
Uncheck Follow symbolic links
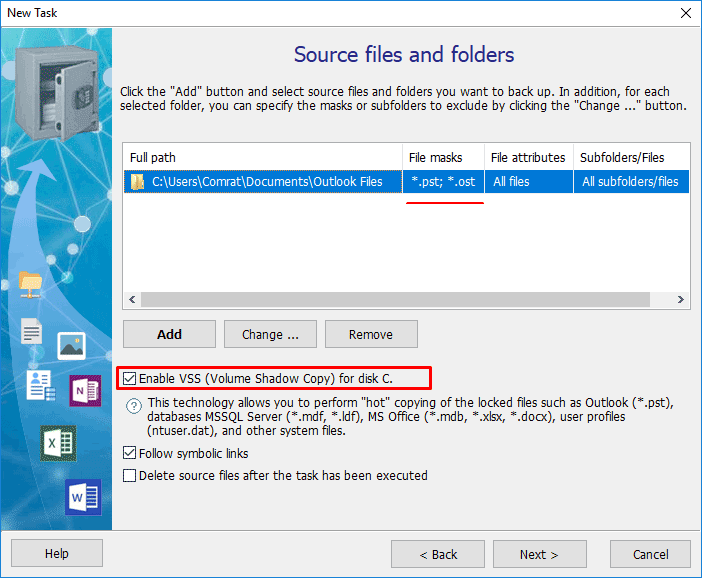pos(129,453)
